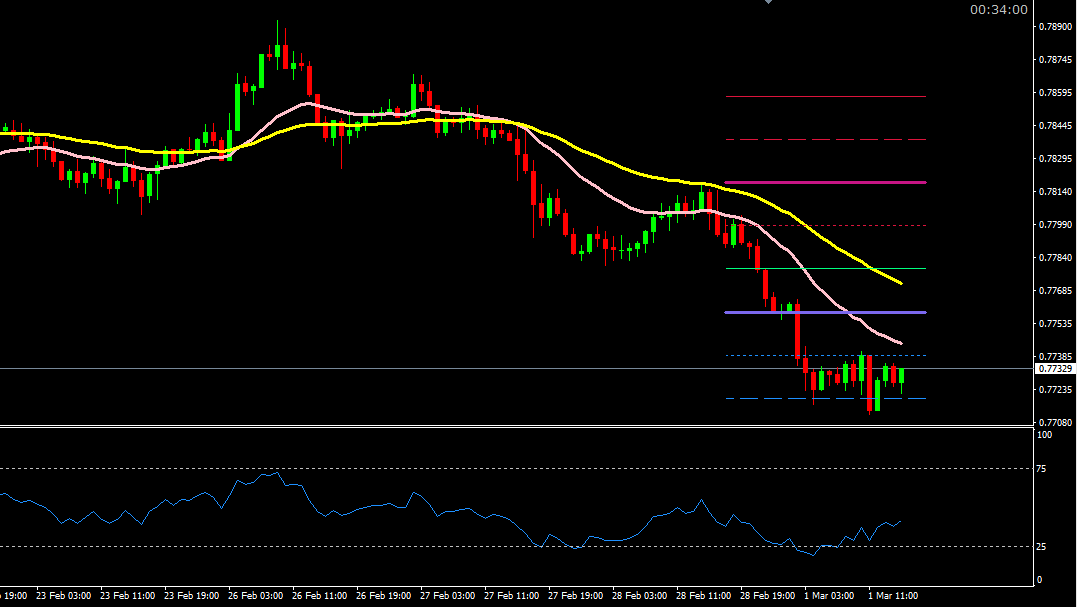Click the 0.77685 price axis label

click(1055, 291)
